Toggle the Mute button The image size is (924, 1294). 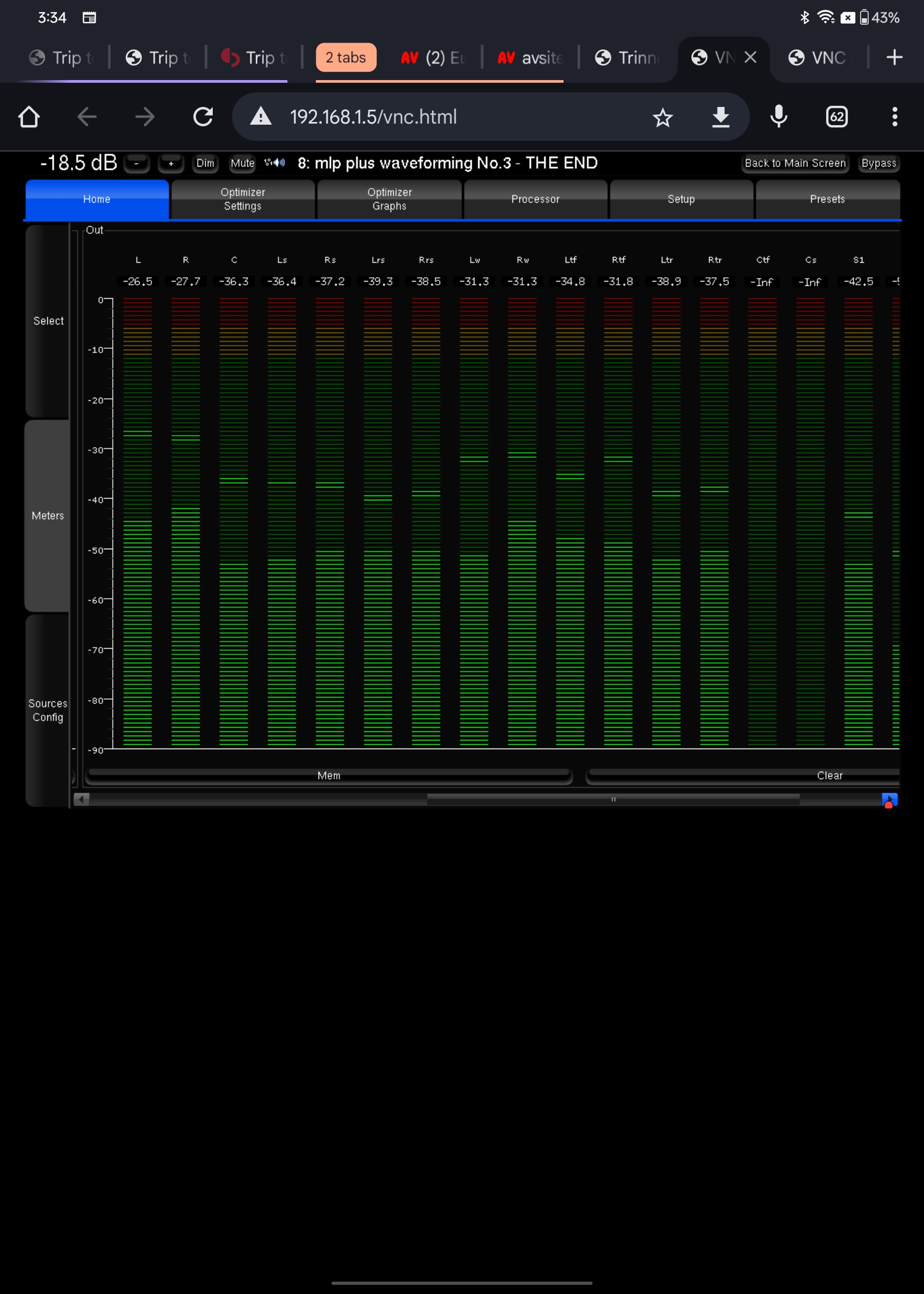coord(242,163)
